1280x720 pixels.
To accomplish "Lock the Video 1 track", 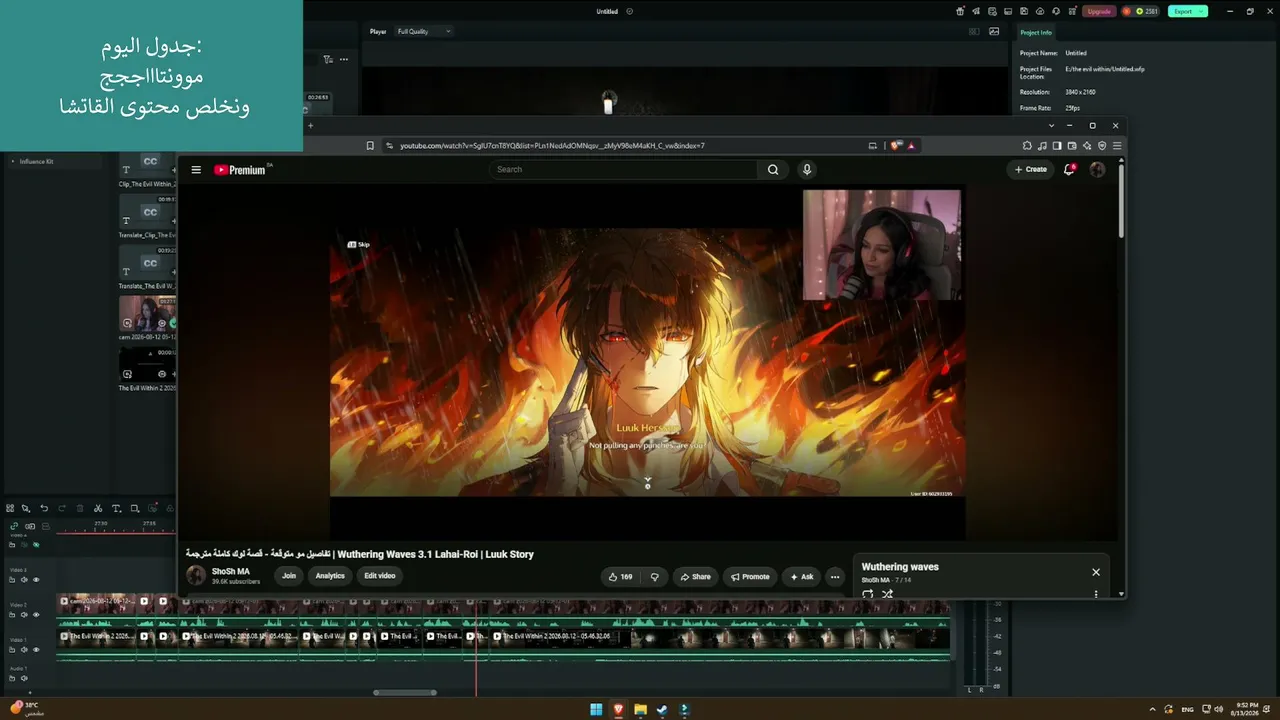I will pyautogui.click(x=13, y=650).
